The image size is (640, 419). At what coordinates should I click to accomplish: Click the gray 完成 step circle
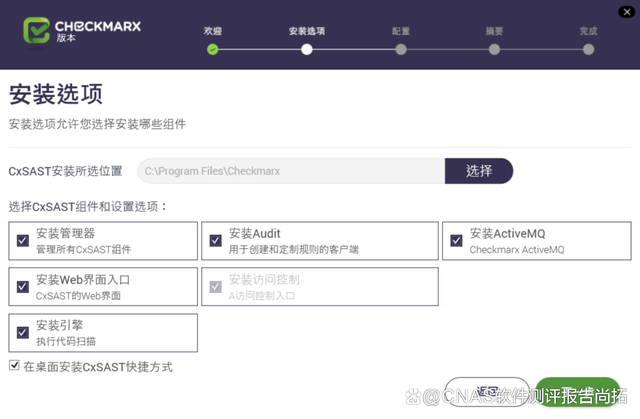pos(589,50)
